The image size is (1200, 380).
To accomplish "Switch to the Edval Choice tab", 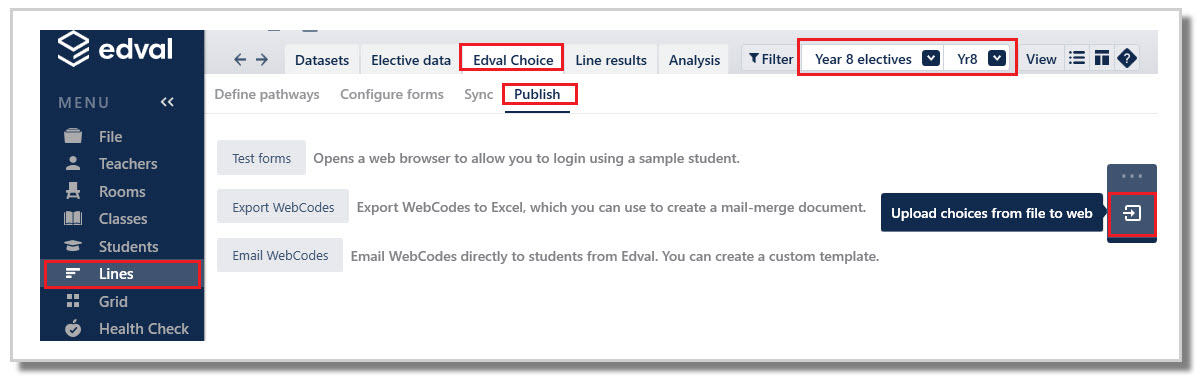I will pos(512,59).
